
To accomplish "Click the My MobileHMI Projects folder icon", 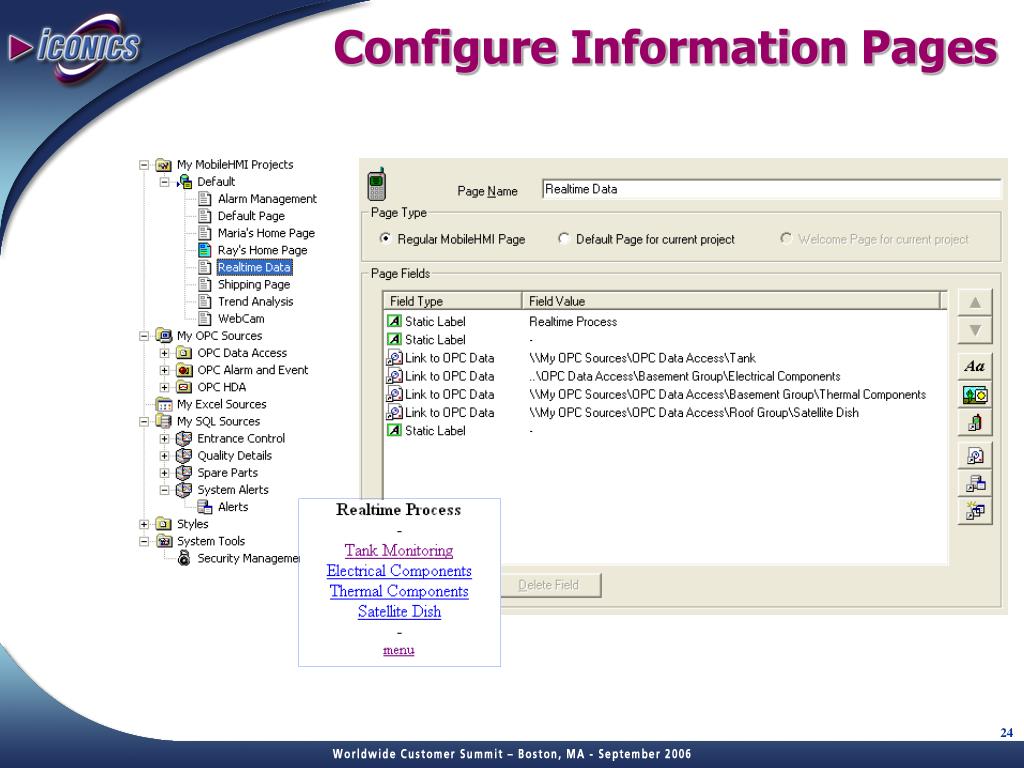I will 163,165.
